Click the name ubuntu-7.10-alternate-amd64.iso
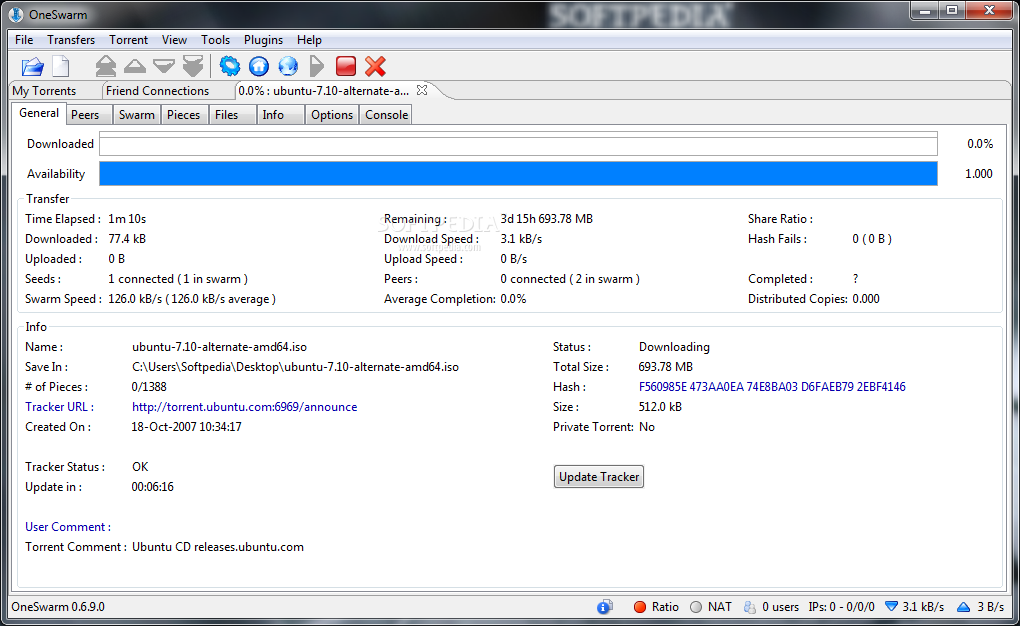 pos(219,347)
